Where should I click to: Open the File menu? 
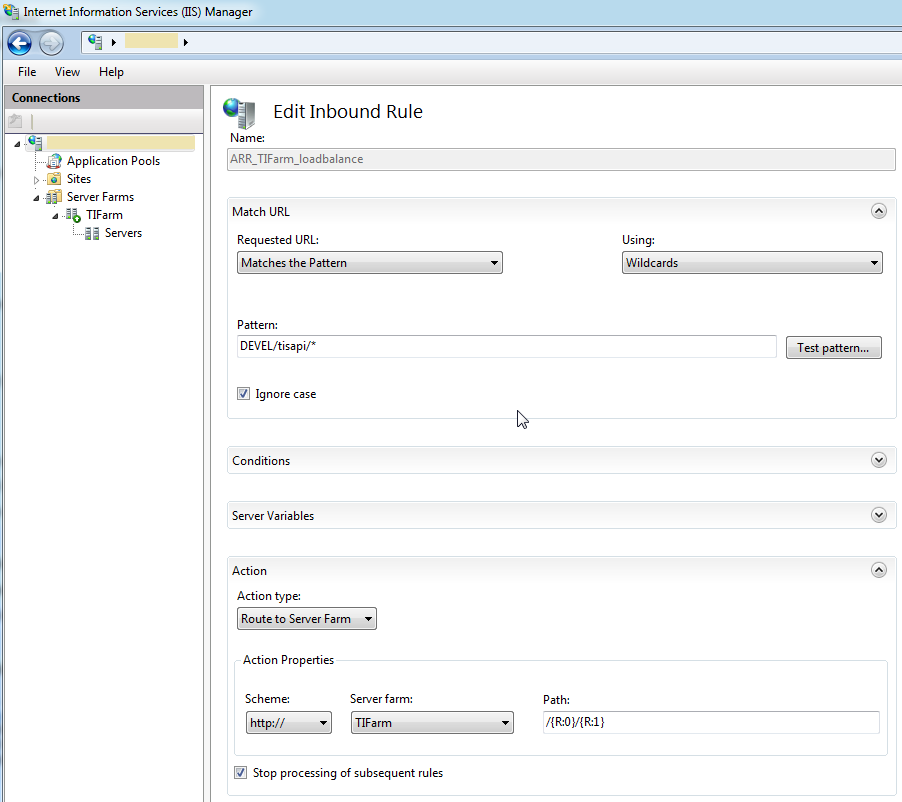click(27, 72)
